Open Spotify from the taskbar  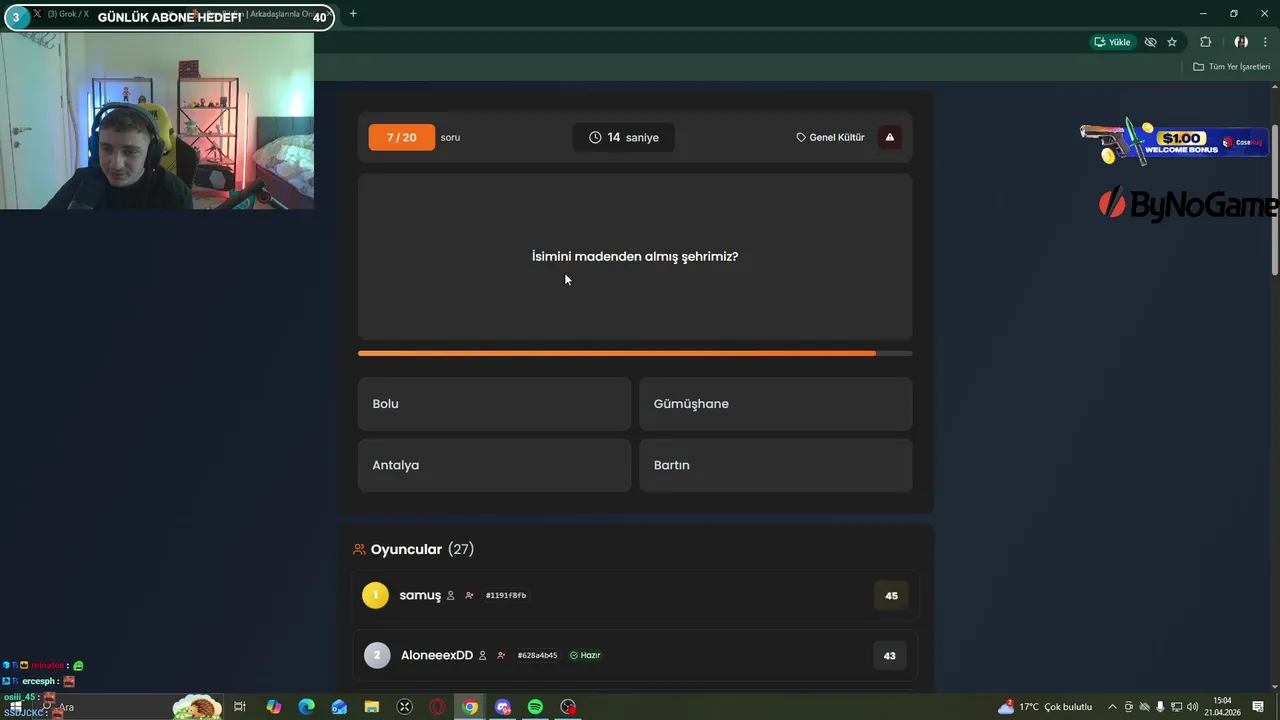[x=535, y=707]
